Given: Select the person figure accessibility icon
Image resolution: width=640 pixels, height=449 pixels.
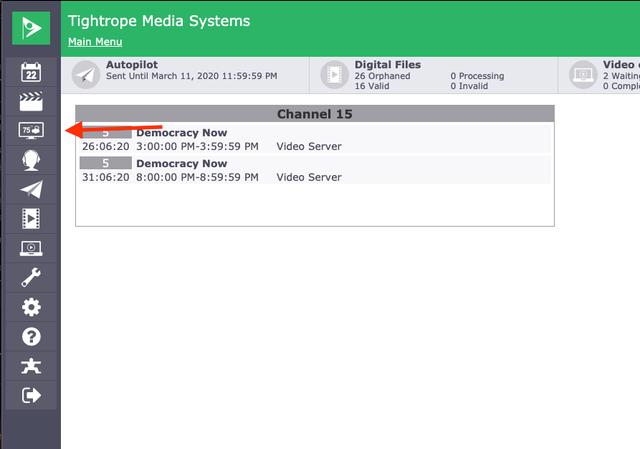Looking at the screenshot, I should point(31,366).
